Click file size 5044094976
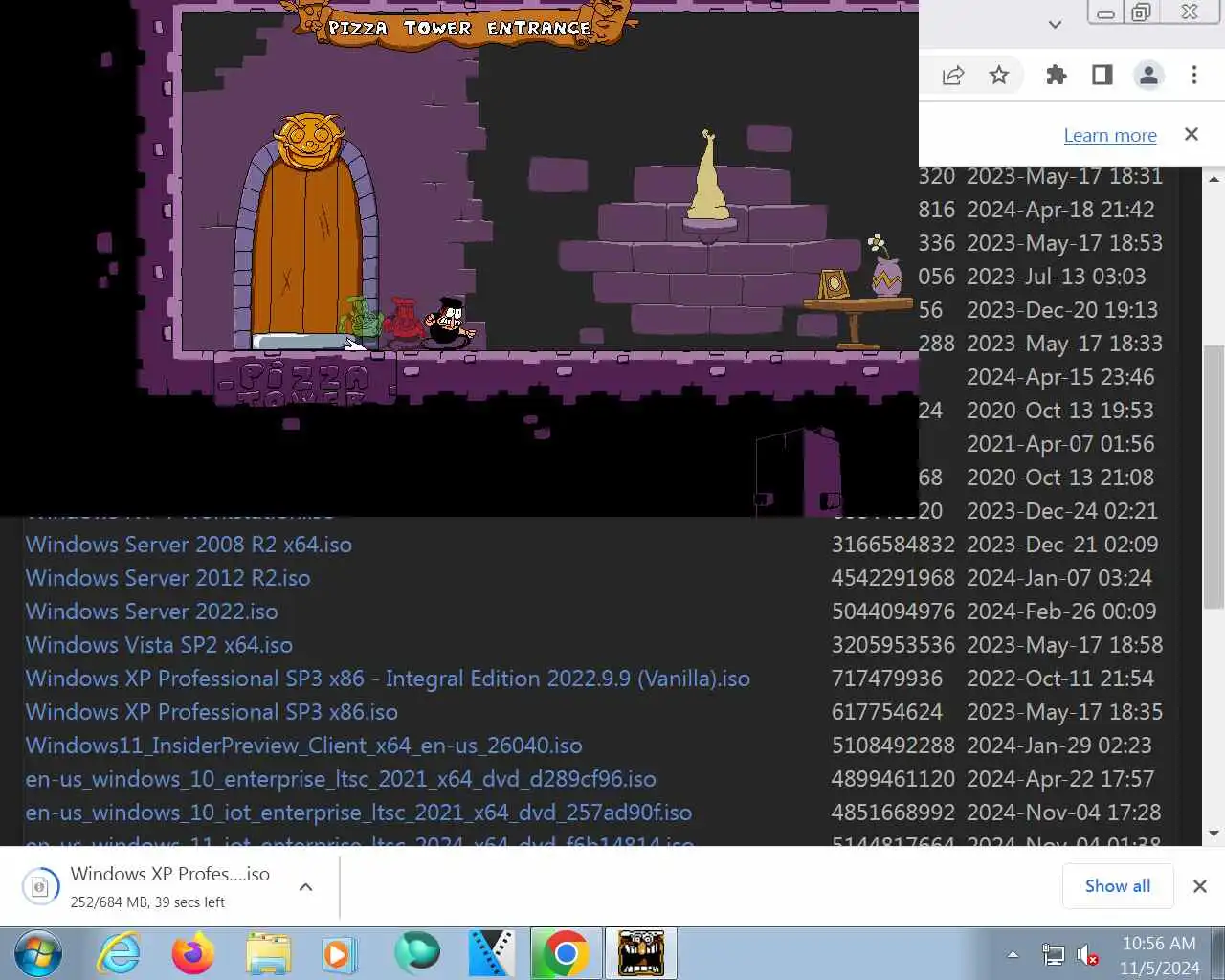The width and height of the screenshot is (1225, 980). (893, 612)
